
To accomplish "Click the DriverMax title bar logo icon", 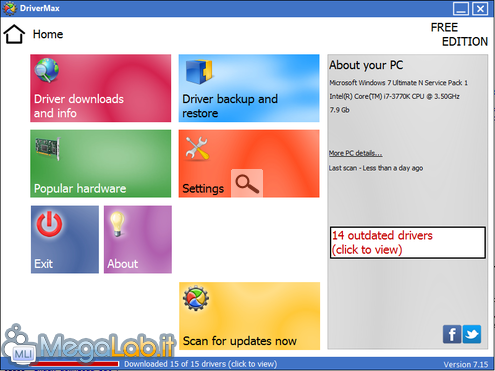I will (9, 8).
